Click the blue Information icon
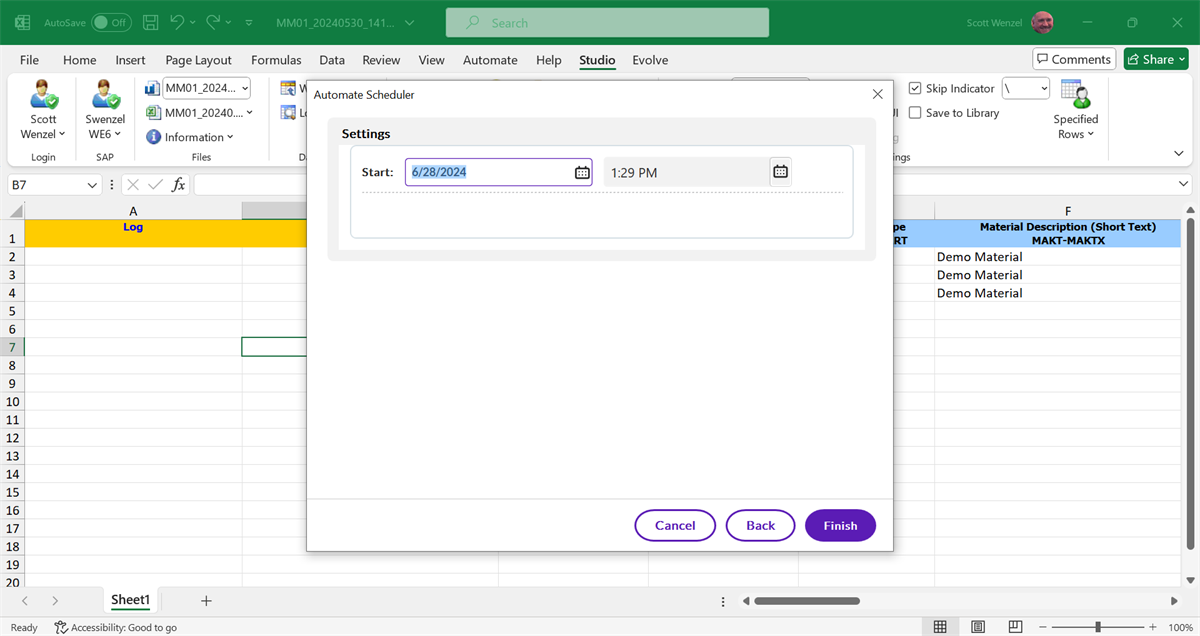Viewport: 1200px width, 636px height. point(153,137)
